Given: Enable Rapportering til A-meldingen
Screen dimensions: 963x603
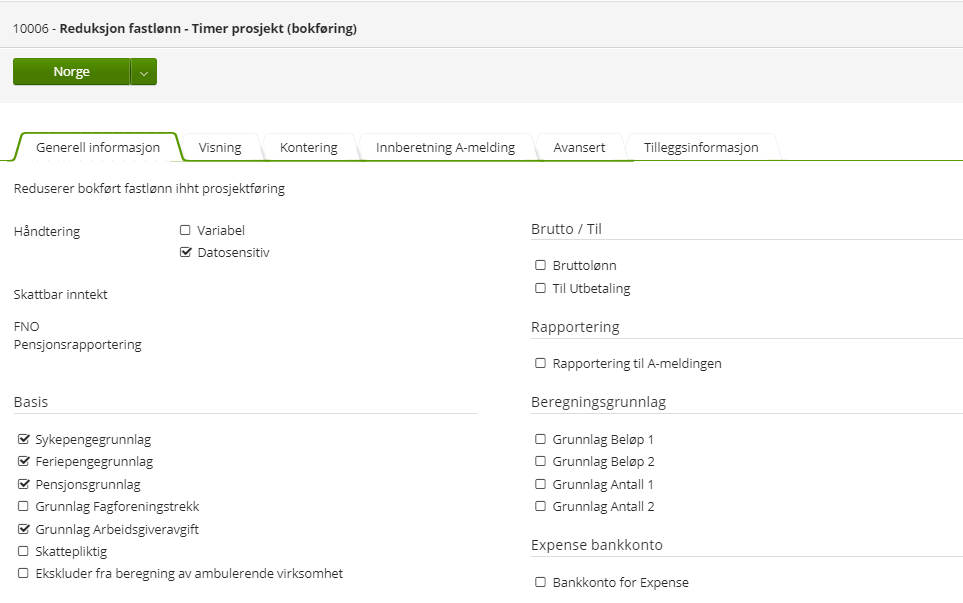Looking at the screenshot, I should 541,364.
